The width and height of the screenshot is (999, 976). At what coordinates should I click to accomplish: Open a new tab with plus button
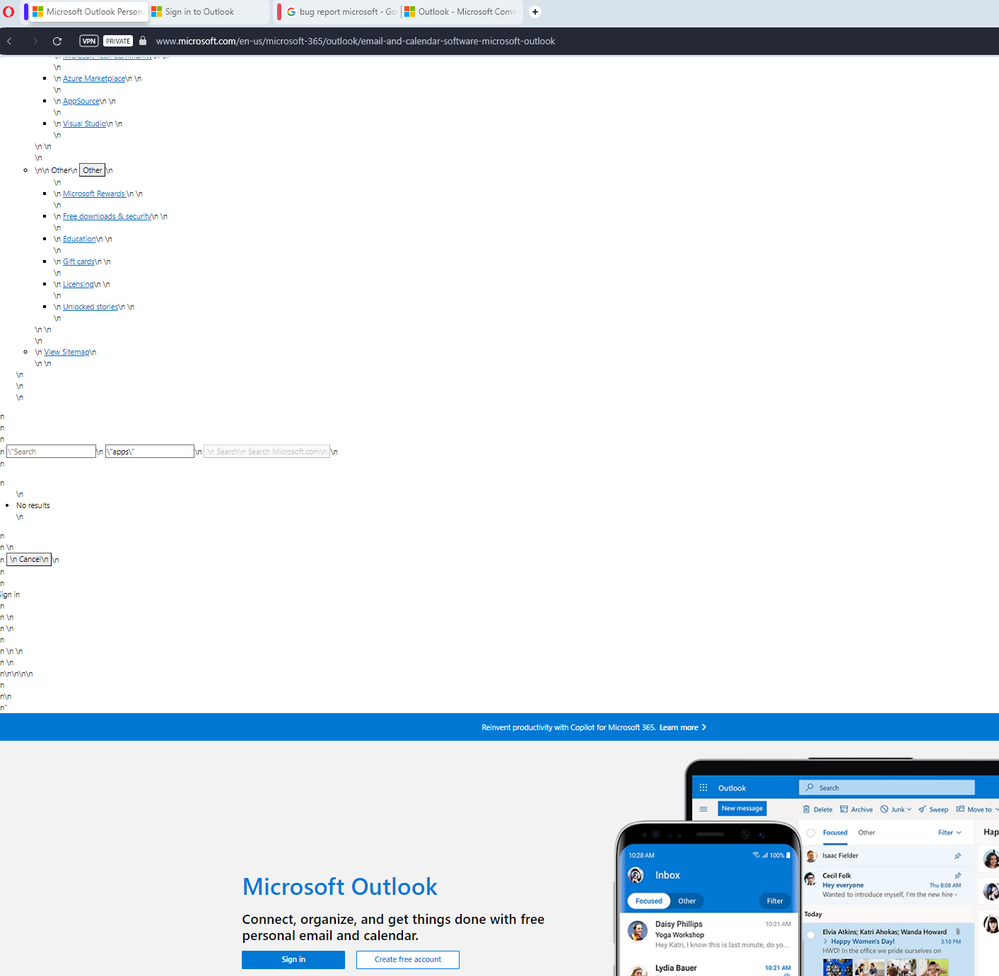[x=535, y=11]
